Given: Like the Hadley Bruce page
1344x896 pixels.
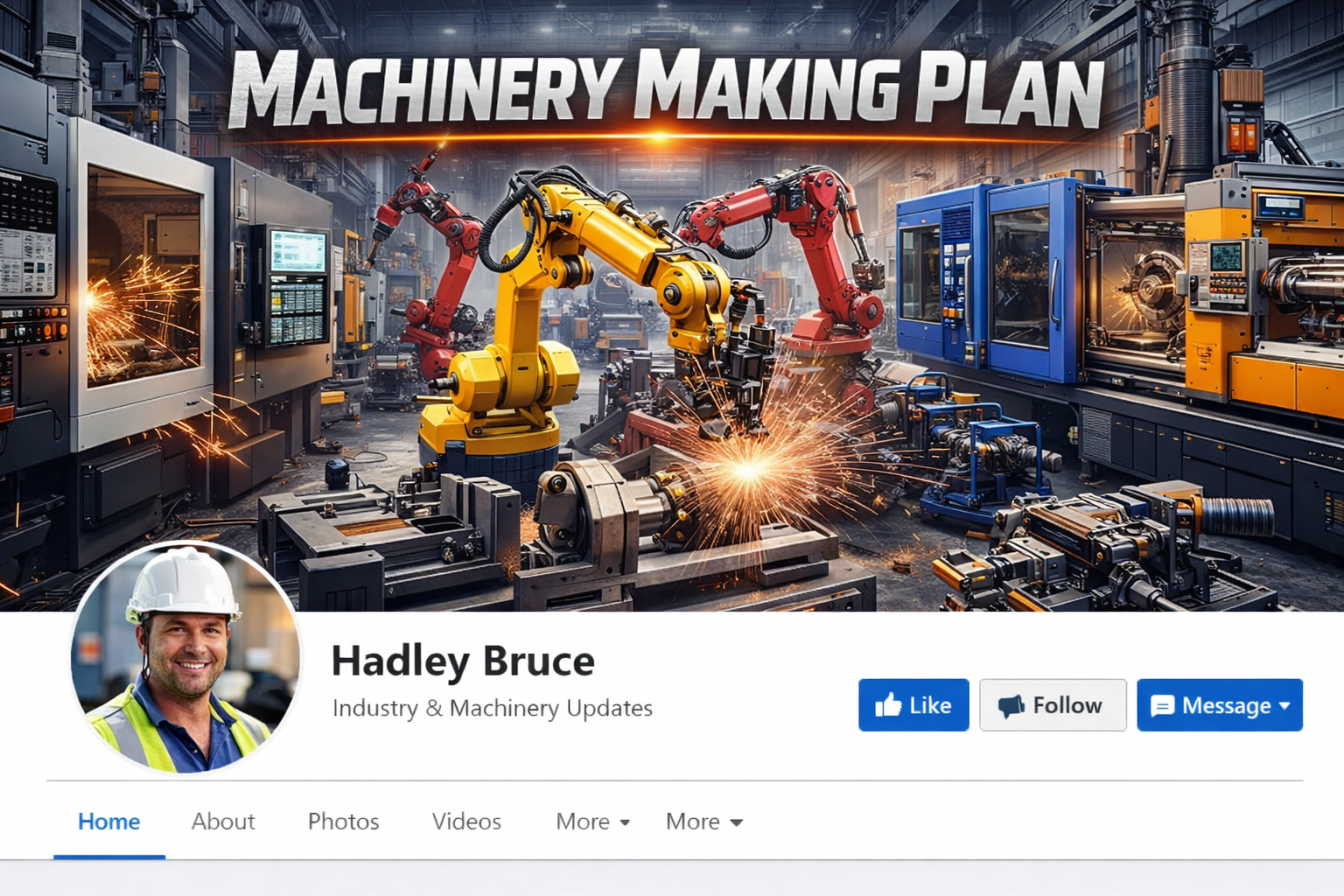Looking at the screenshot, I should click(913, 704).
